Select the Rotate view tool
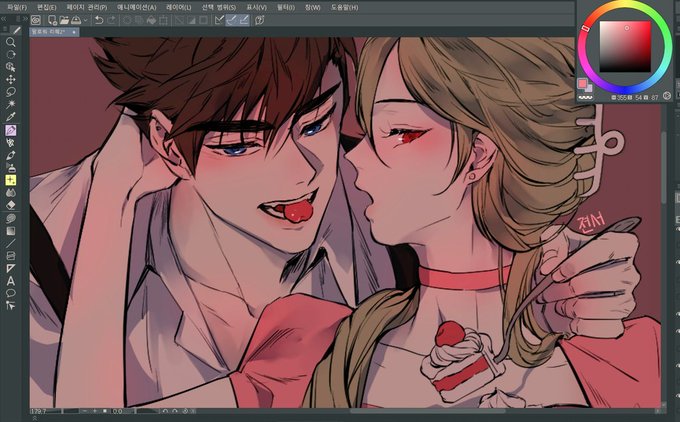Screen dimensions: 680x422 [x=11, y=55]
